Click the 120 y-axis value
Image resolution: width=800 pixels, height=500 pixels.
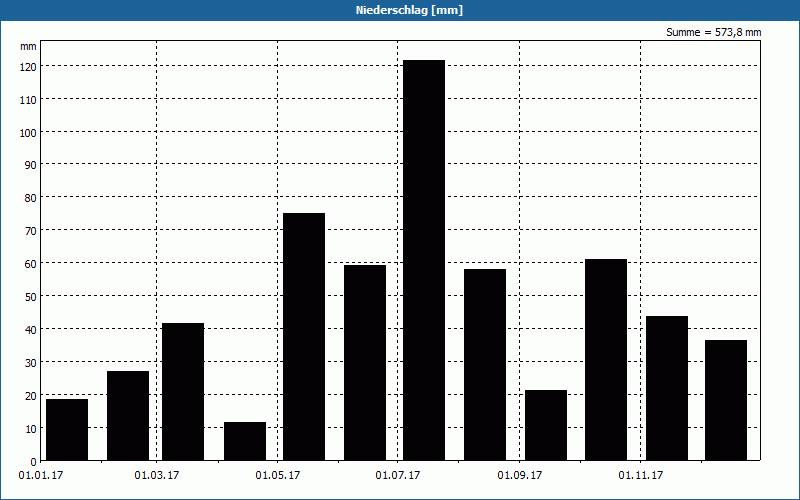click(29, 67)
